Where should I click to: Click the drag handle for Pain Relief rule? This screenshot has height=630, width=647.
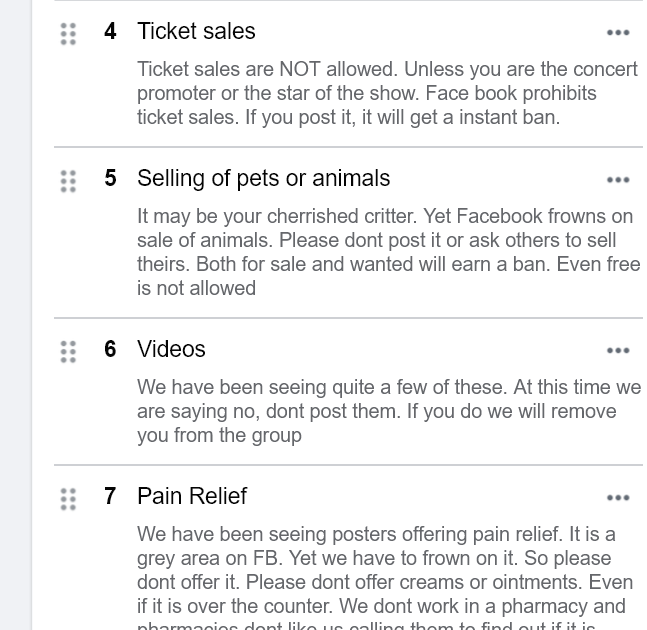[68, 499]
